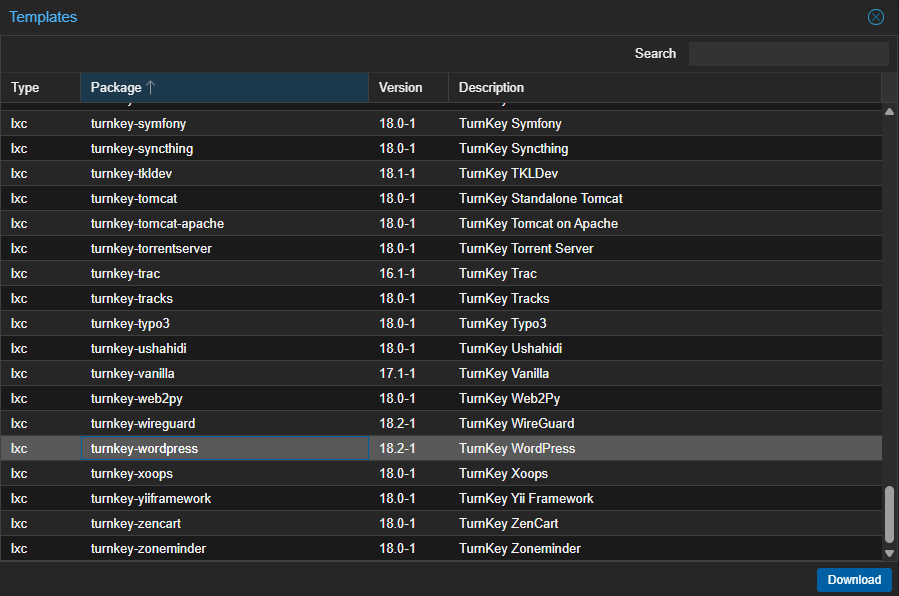Image resolution: width=899 pixels, height=596 pixels.
Task: Sort by Version column header
Action: coord(408,87)
